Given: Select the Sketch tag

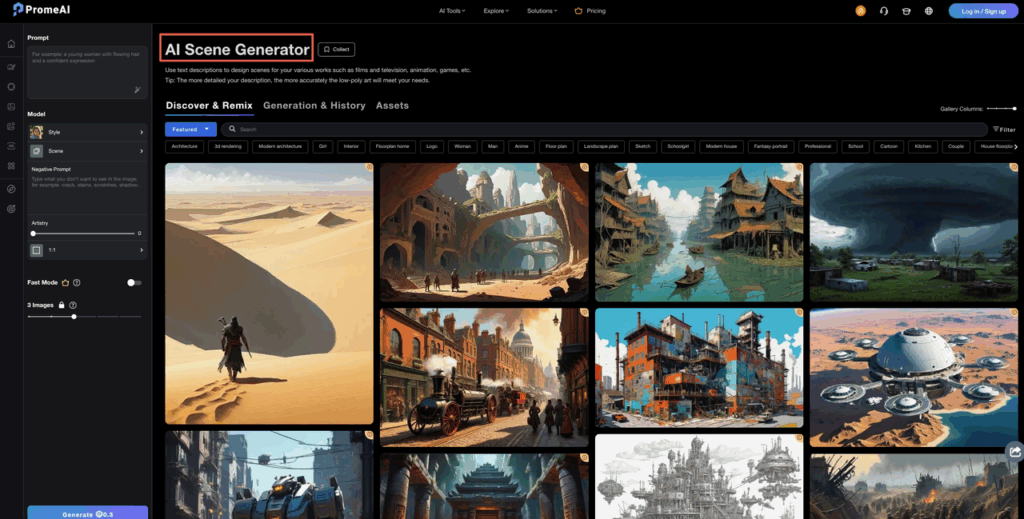Looking at the screenshot, I should click(643, 146).
